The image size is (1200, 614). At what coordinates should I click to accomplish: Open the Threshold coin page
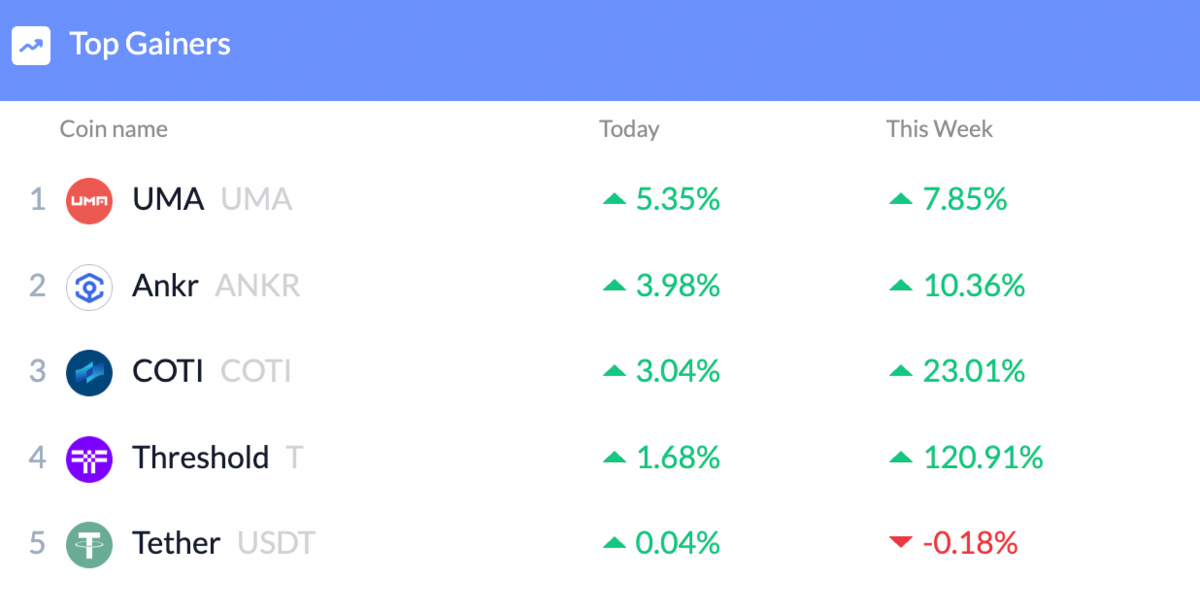pyautogui.click(x=200, y=458)
